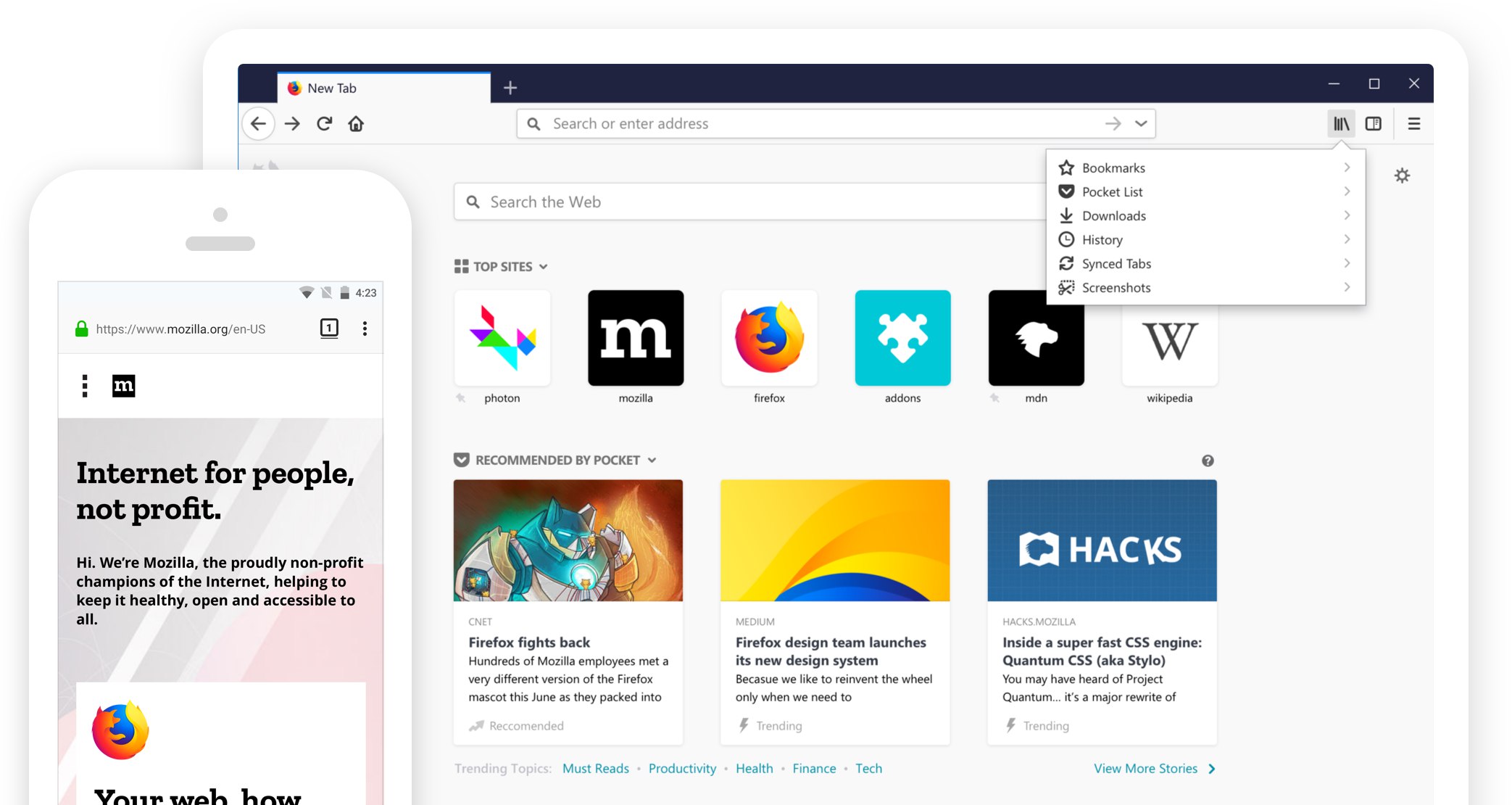This screenshot has height=805, width=1512.
Task: Open the Finance trending topic
Action: (814, 769)
